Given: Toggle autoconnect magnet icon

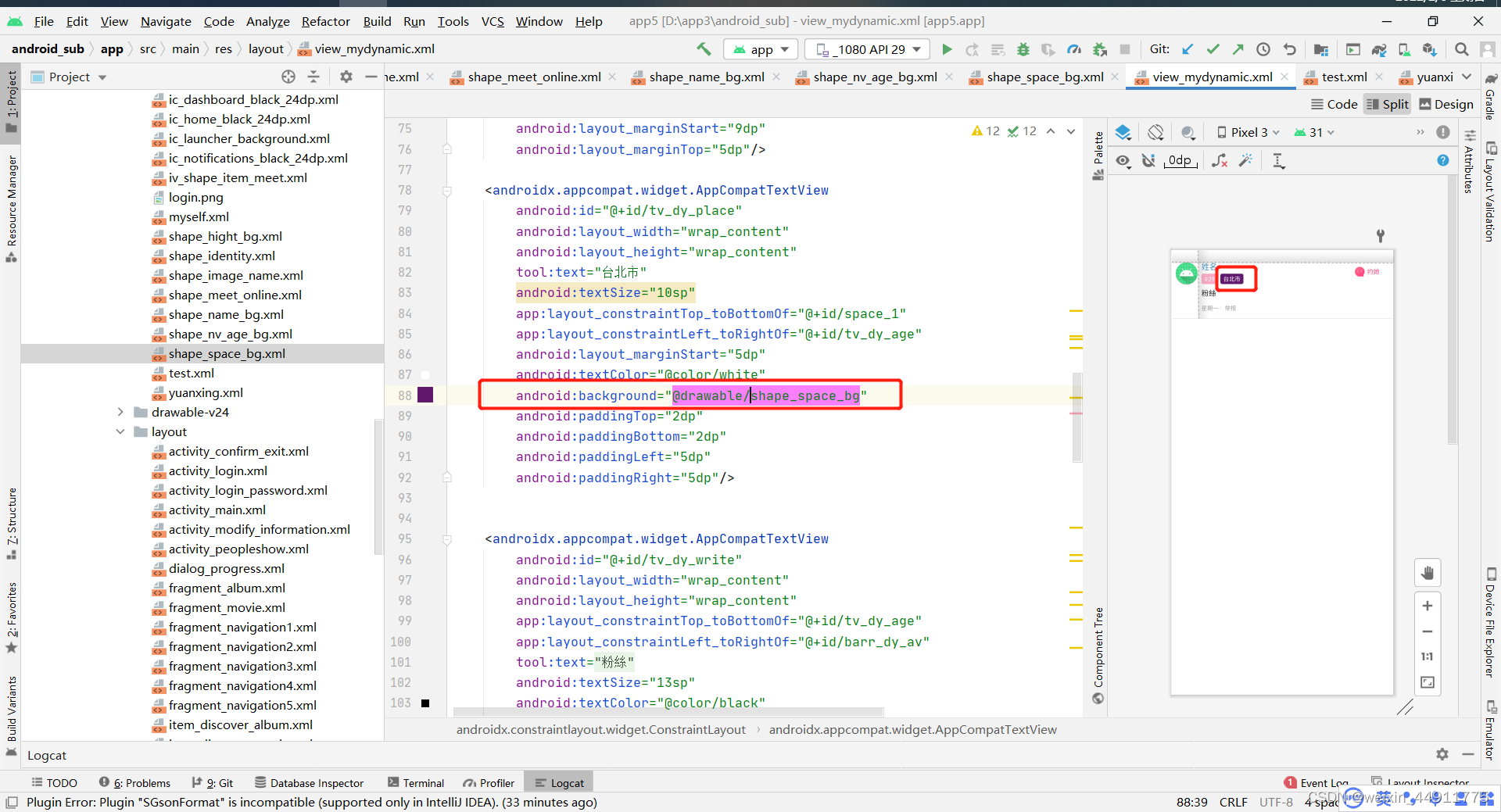Looking at the screenshot, I should tap(1148, 160).
